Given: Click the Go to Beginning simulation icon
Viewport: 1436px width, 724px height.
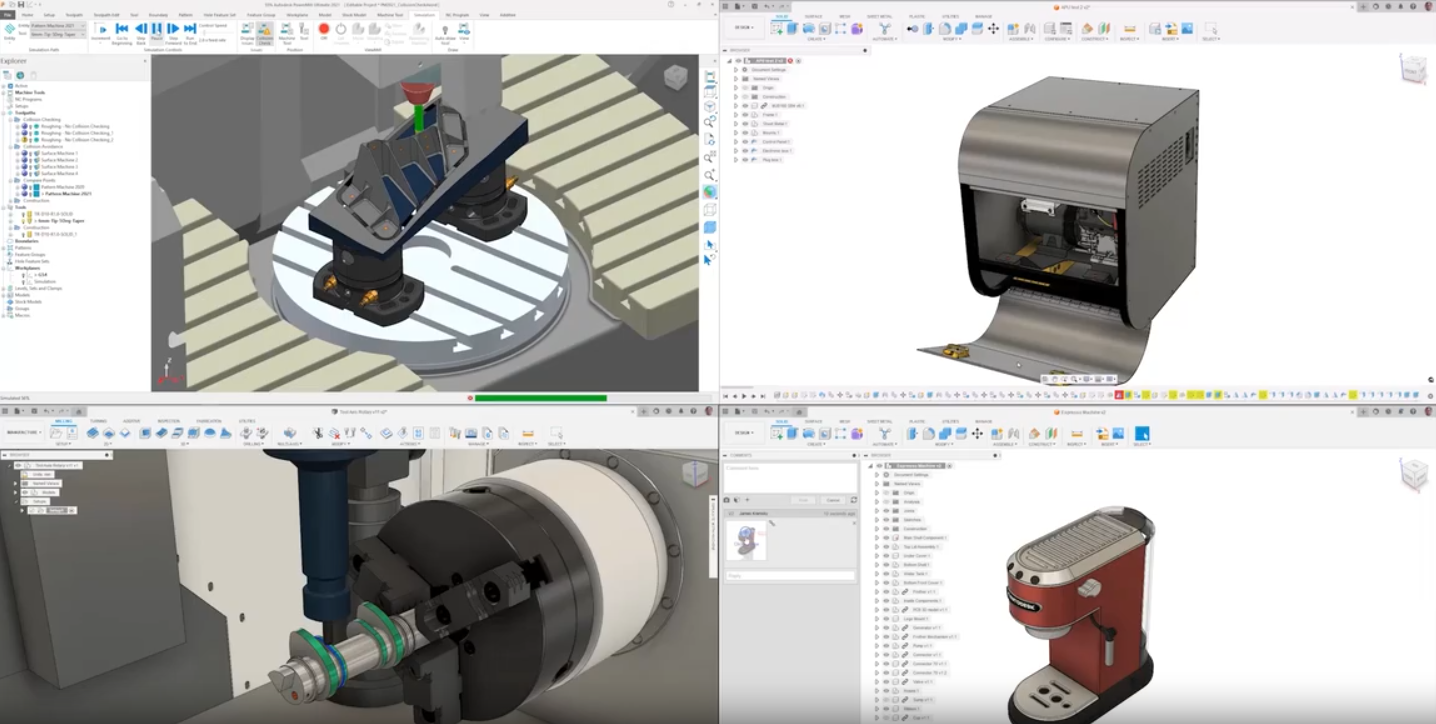Looking at the screenshot, I should point(122,31).
